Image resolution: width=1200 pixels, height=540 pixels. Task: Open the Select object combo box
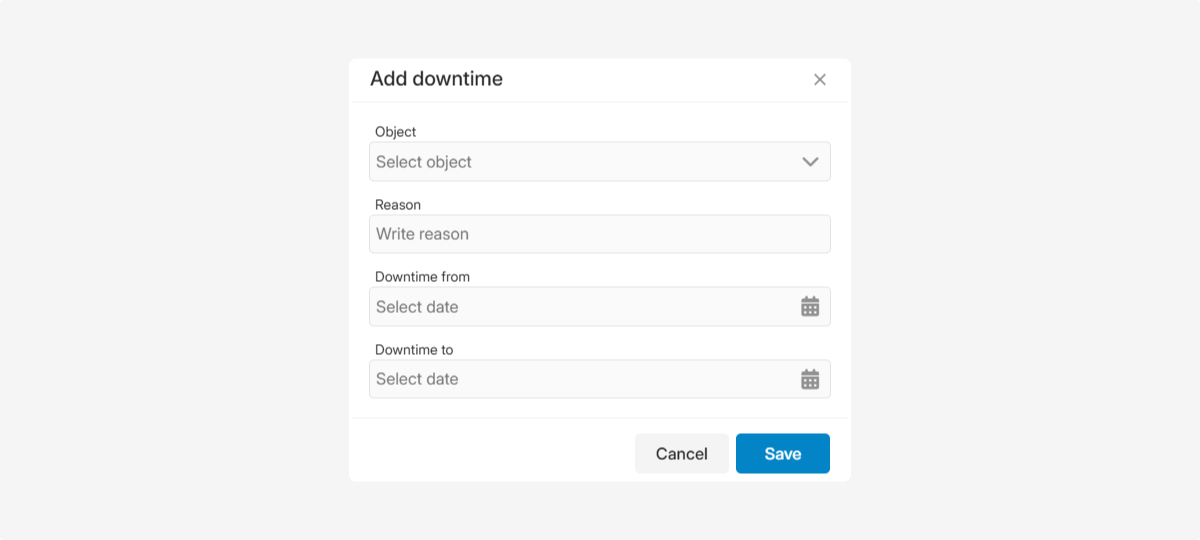click(580, 162)
